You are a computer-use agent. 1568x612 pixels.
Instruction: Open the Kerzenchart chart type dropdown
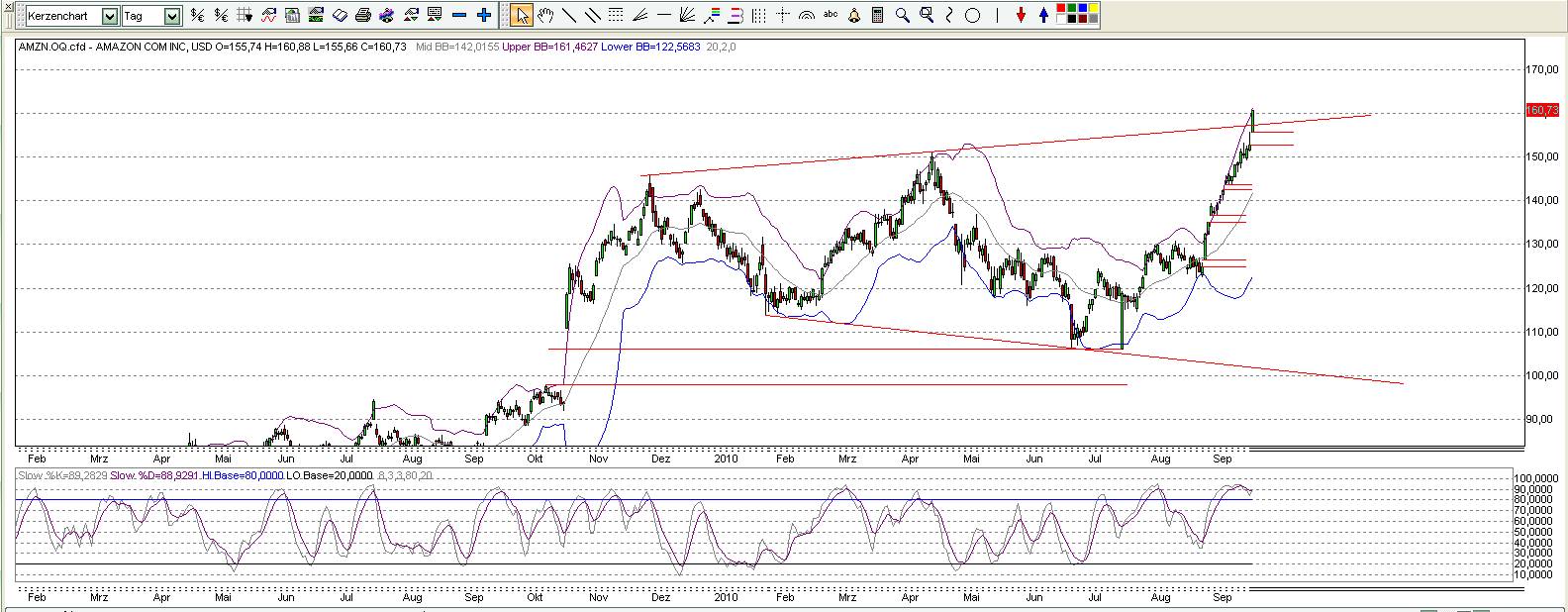109,16
